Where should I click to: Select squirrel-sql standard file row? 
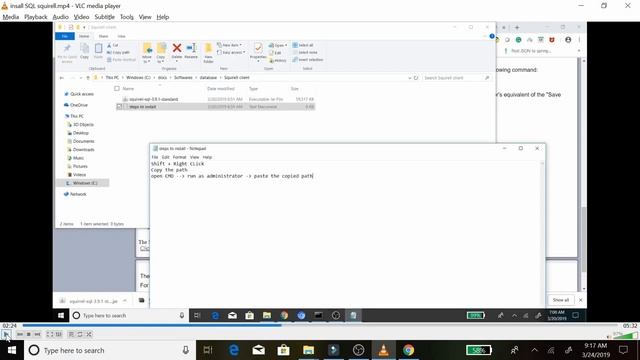(215, 99)
